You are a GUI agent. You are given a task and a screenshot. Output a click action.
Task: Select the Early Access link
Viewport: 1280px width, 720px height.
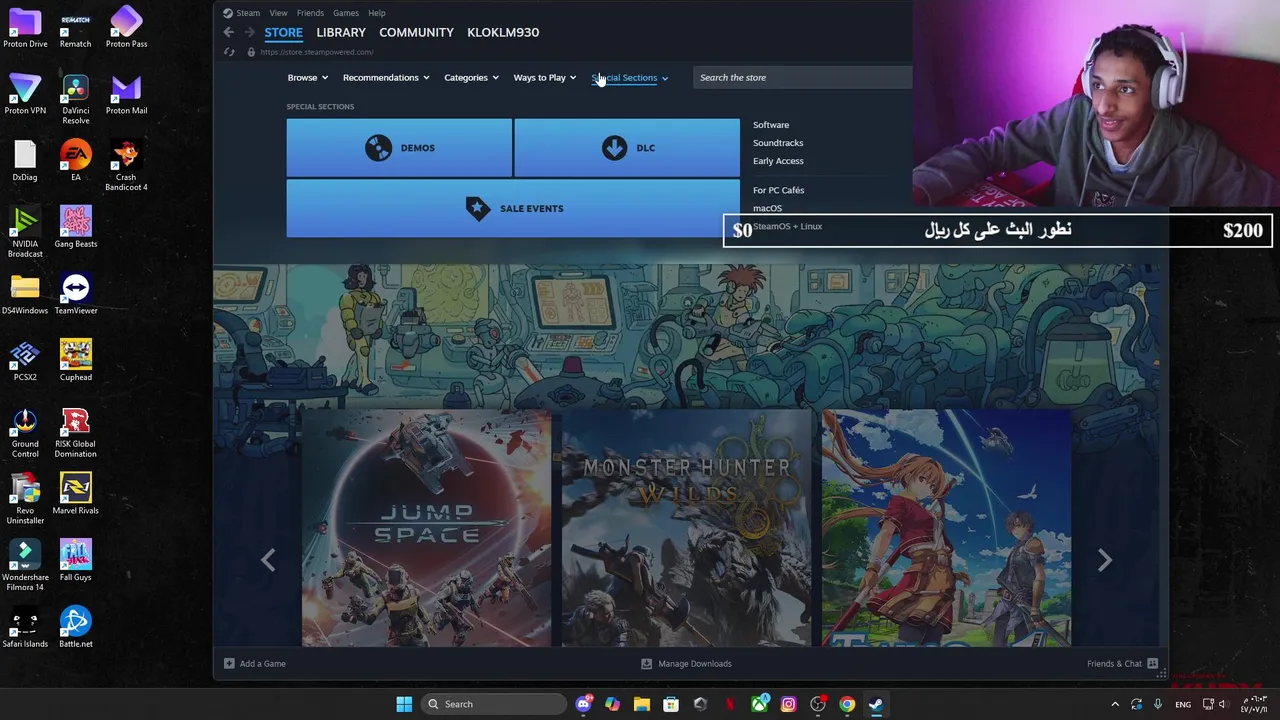(778, 161)
